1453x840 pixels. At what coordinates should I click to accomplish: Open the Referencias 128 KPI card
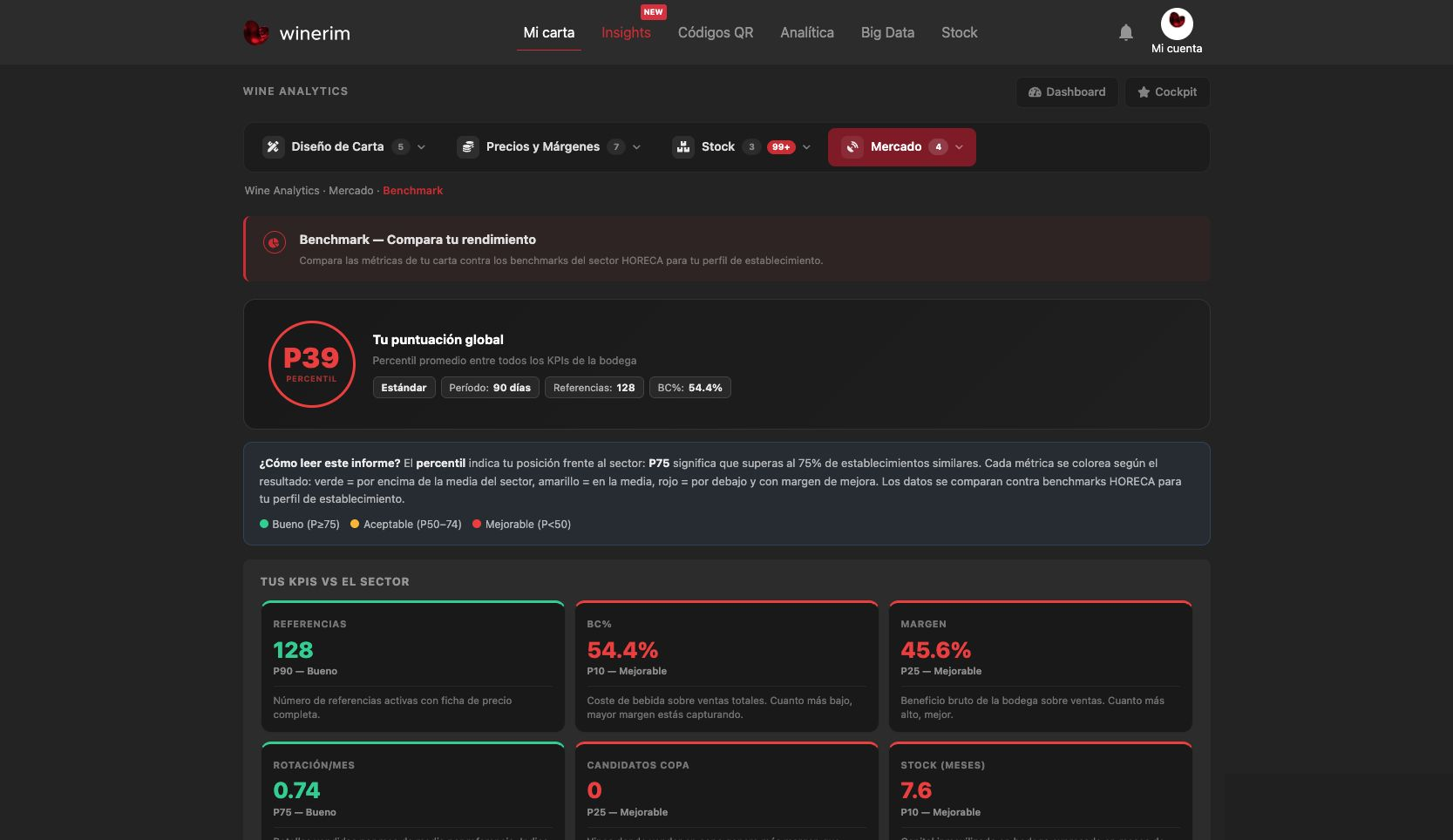413,667
